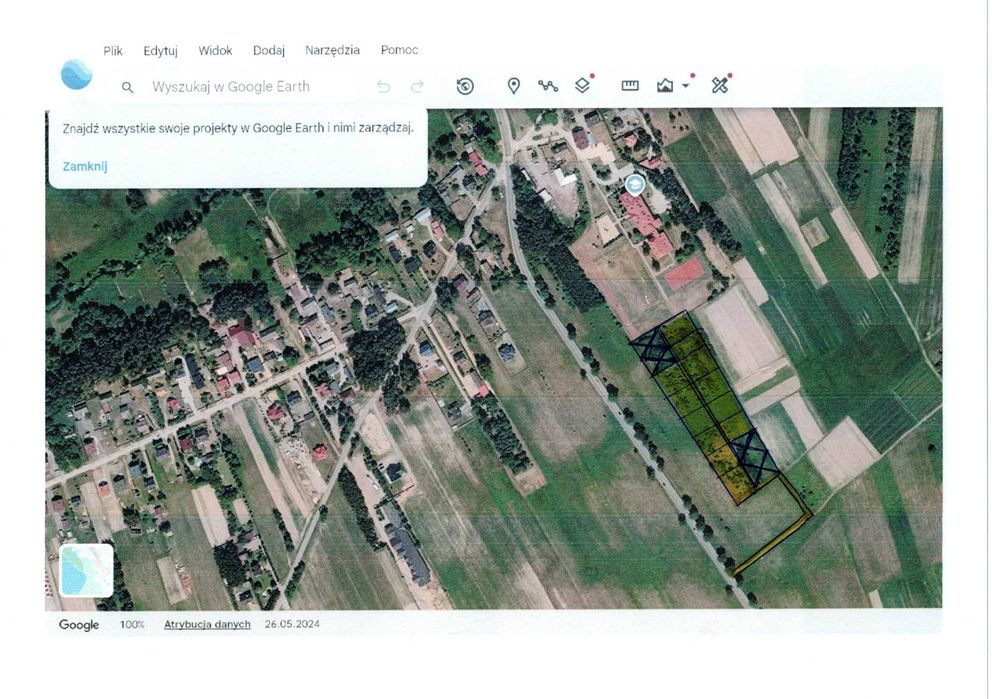The image size is (992, 699).
Task: Select the add placemark pin tool
Action: point(514,86)
